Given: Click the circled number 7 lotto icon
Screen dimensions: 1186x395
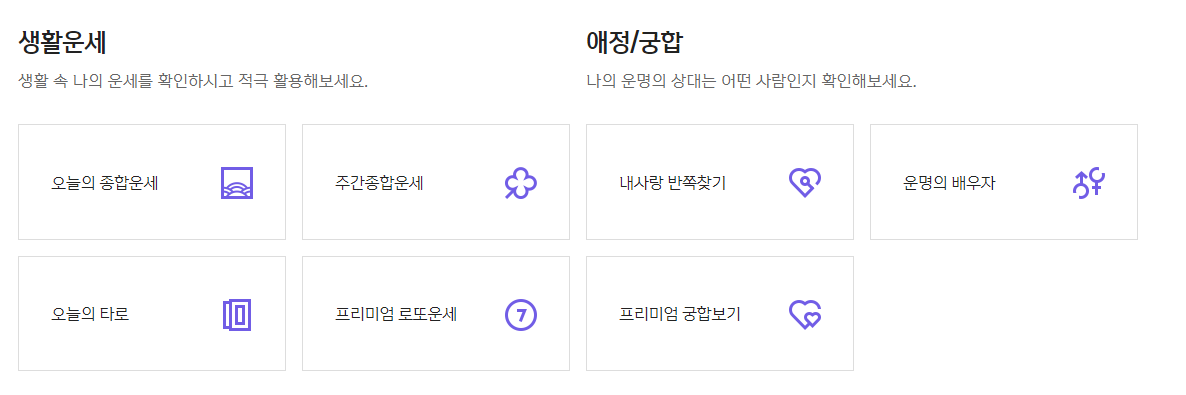Looking at the screenshot, I should (x=520, y=314).
